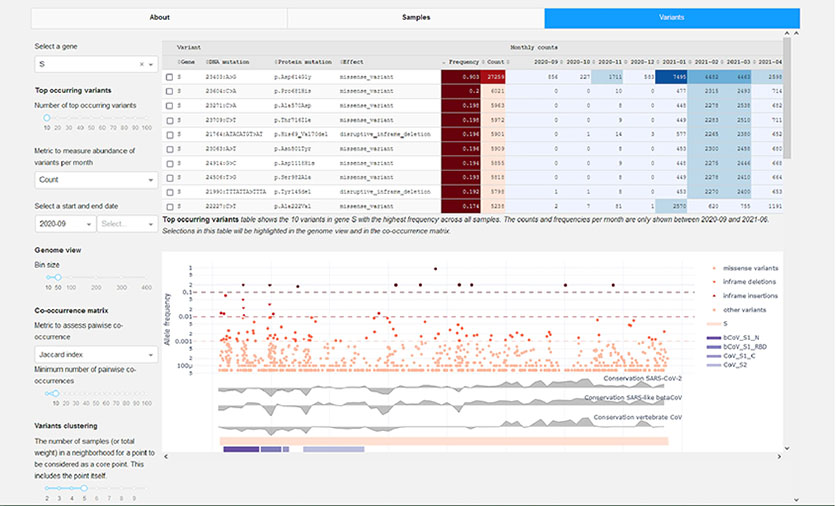Toggle inframe insertions legend entry
This screenshot has height=506, width=836.
[x=745, y=295]
